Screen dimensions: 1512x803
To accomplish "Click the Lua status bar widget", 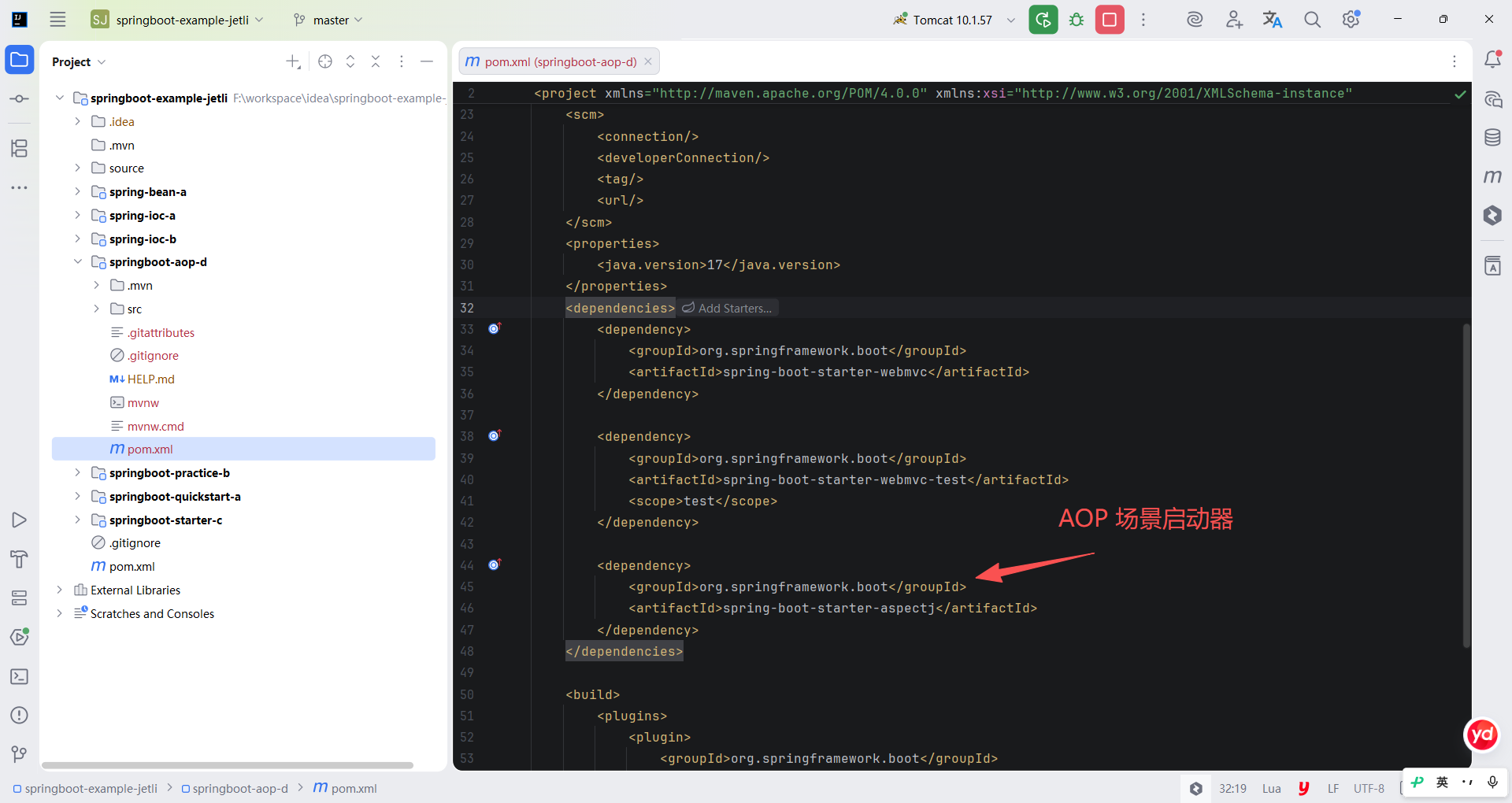I will [1271, 788].
